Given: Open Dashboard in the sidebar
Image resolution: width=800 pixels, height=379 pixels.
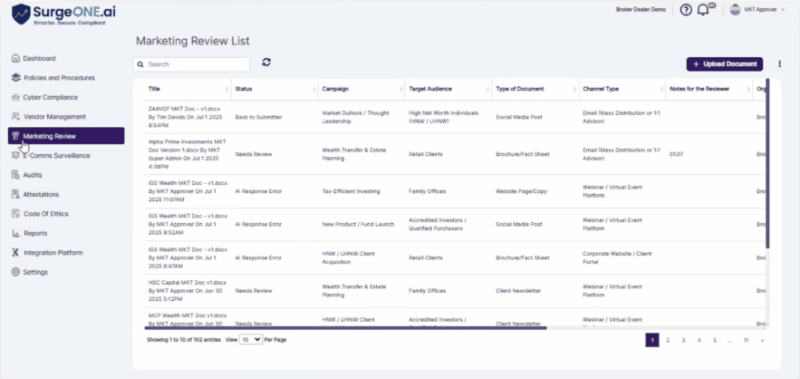Looking at the screenshot, I should pos(39,58).
